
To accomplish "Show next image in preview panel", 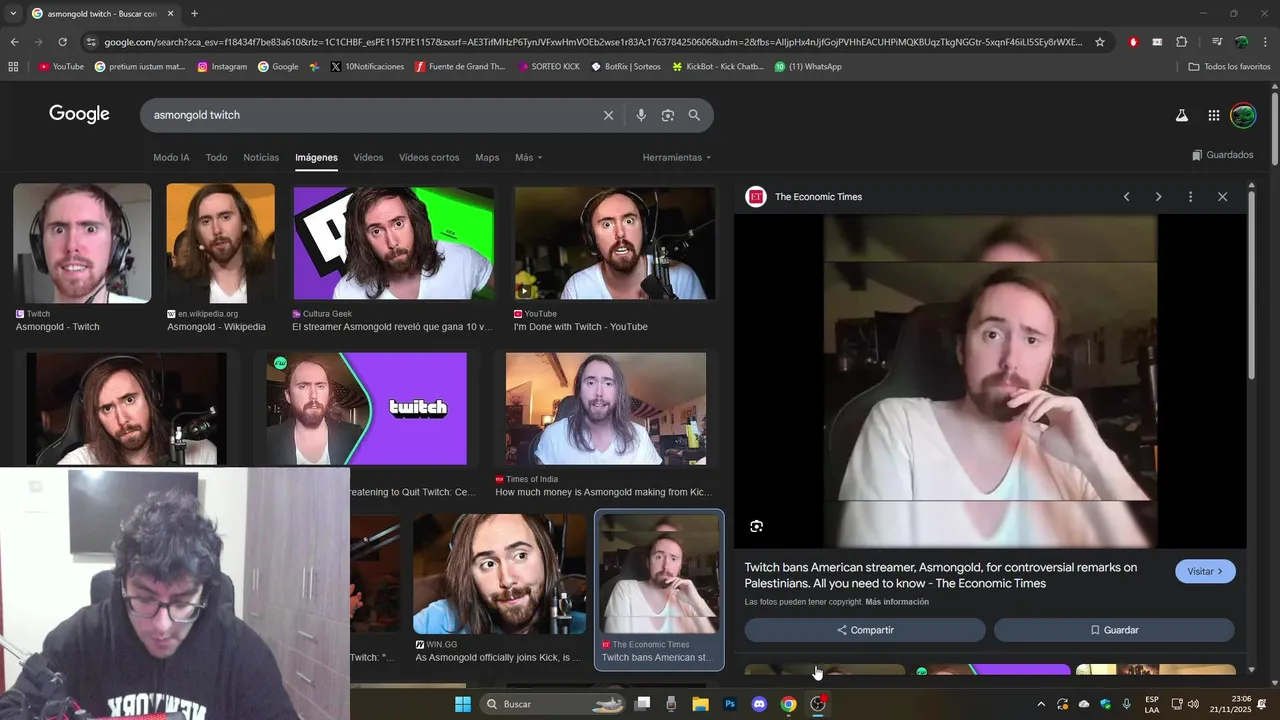I will pyautogui.click(x=1158, y=197).
